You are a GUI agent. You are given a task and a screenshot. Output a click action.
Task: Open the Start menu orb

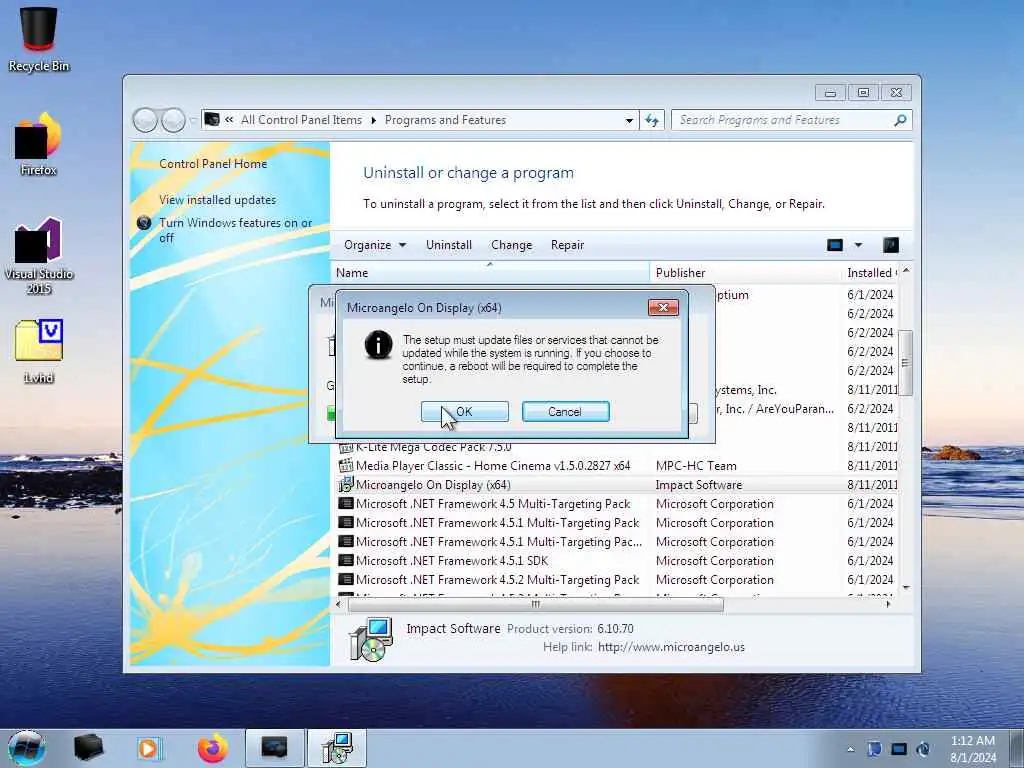pyautogui.click(x=27, y=748)
